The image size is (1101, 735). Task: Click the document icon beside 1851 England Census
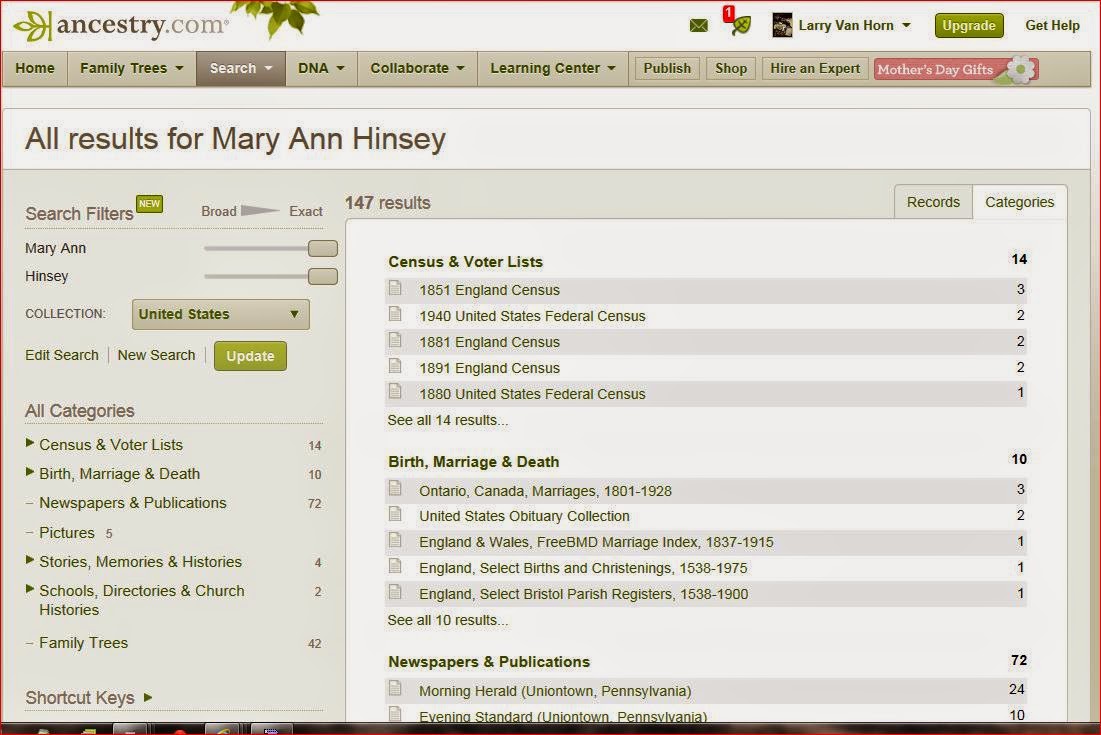[x=396, y=290]
